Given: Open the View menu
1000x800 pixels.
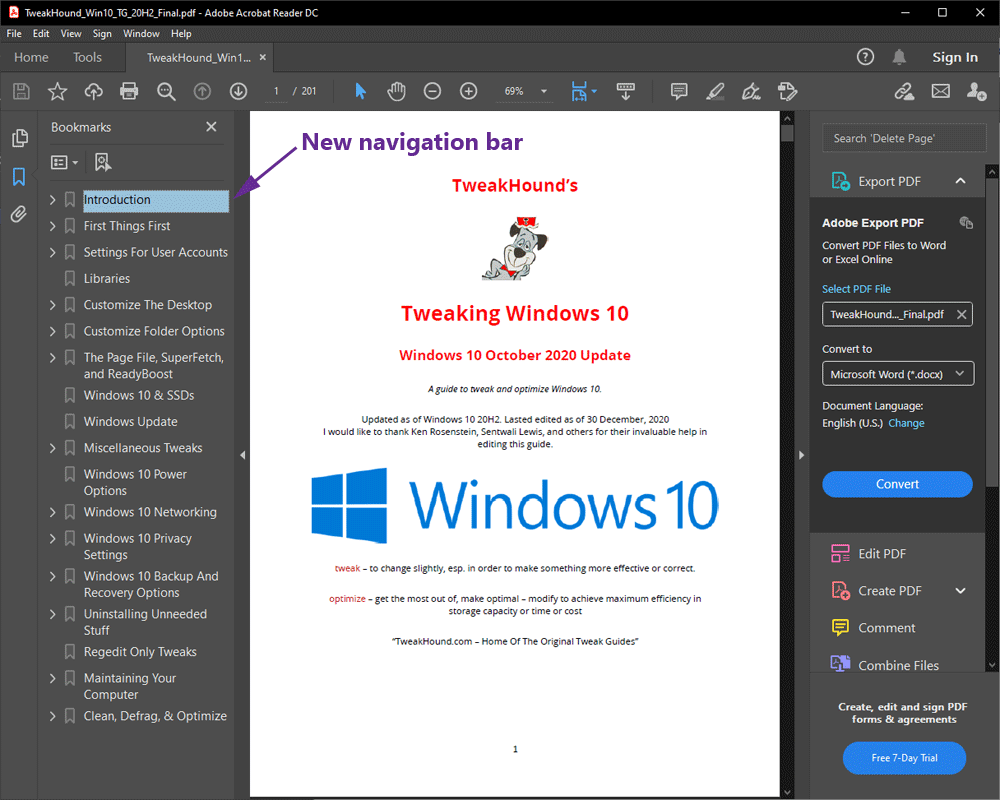Looking at the screenshot, I should click(x=71, y=34).
